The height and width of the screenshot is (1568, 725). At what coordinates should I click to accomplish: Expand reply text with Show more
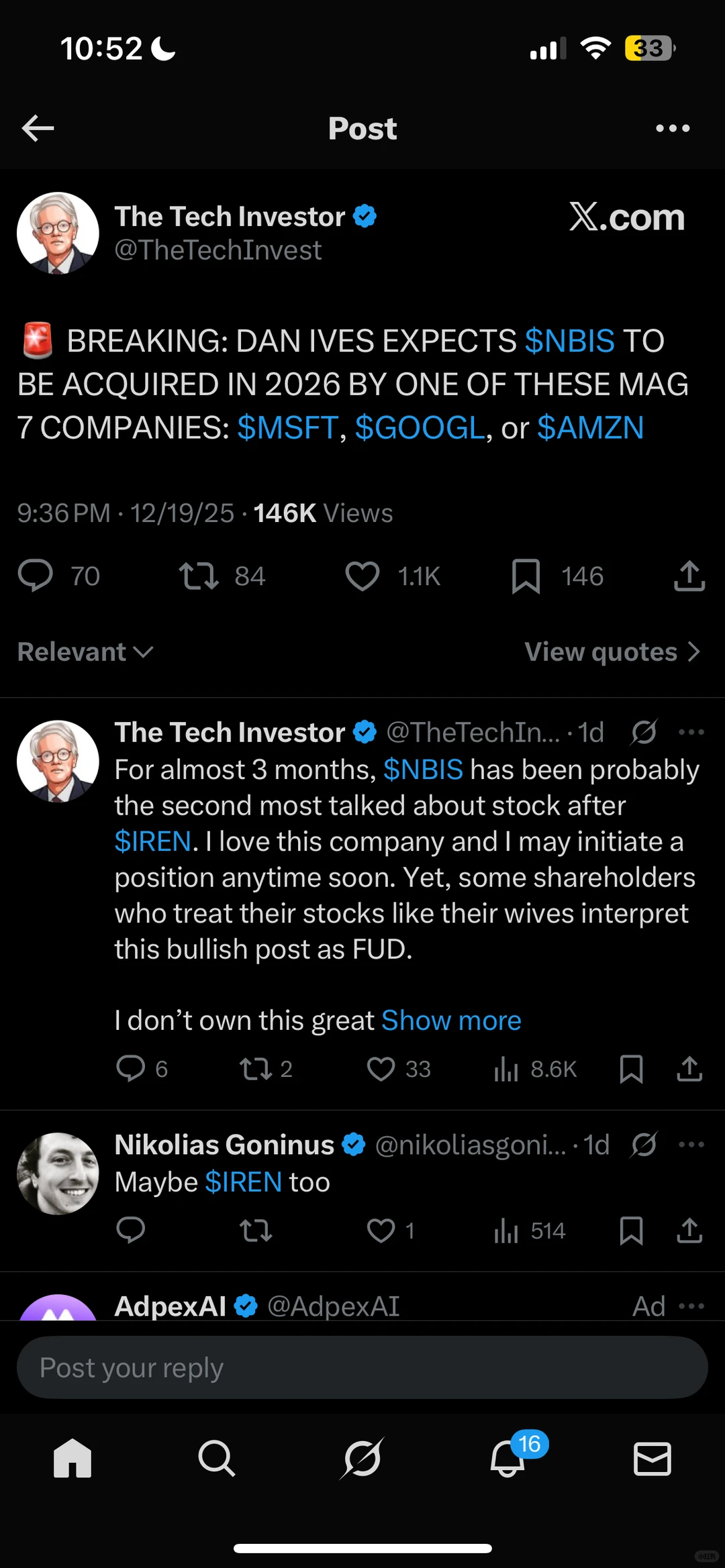[x=451, y=1021]
